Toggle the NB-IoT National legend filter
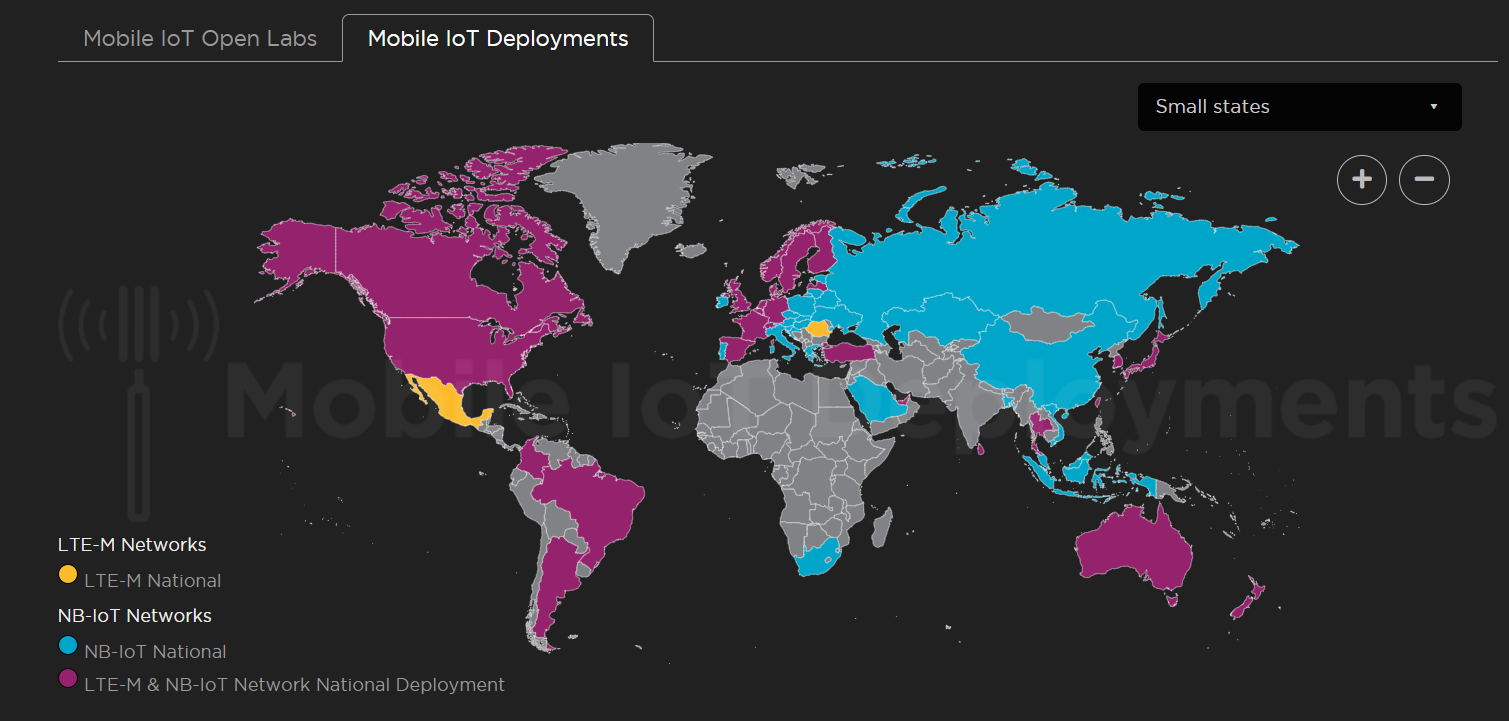The height and width of the screenshot is (721, 1509). 143,650
